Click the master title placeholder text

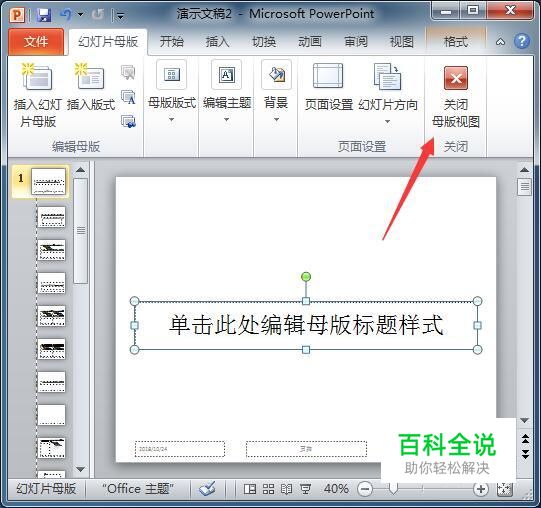306,325
